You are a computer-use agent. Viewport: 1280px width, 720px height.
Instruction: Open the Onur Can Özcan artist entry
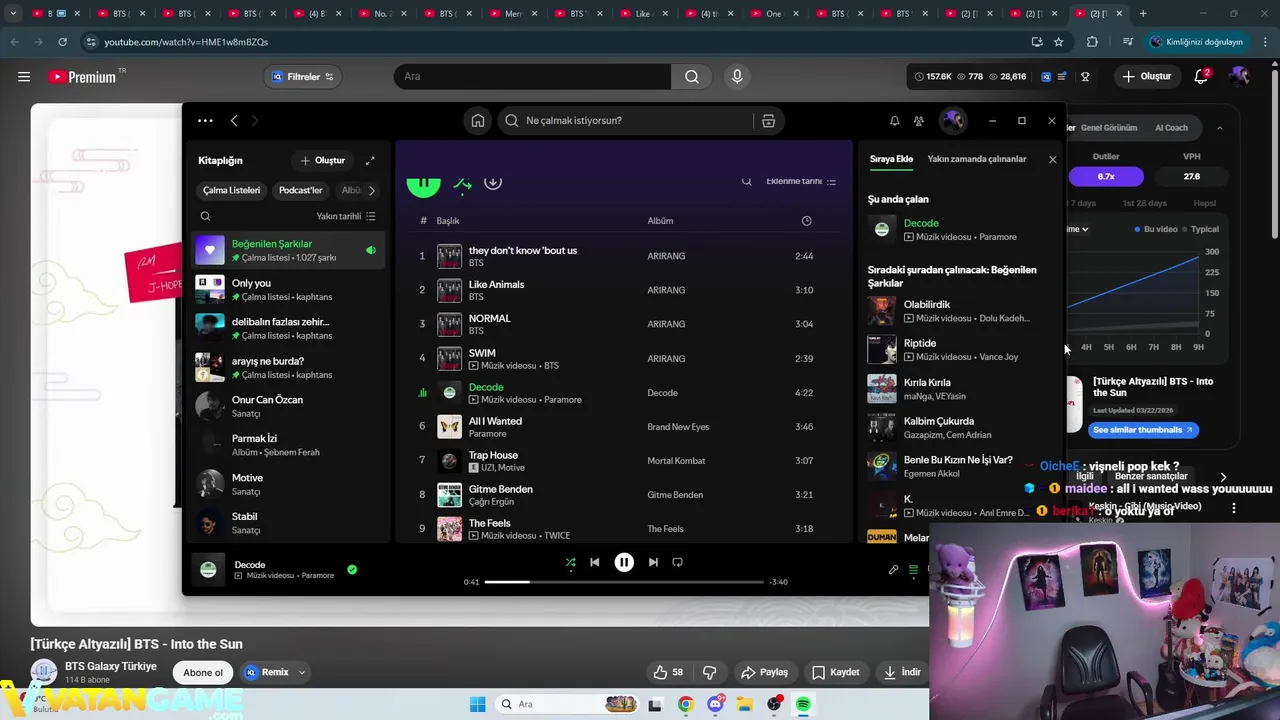pos(288,406)
